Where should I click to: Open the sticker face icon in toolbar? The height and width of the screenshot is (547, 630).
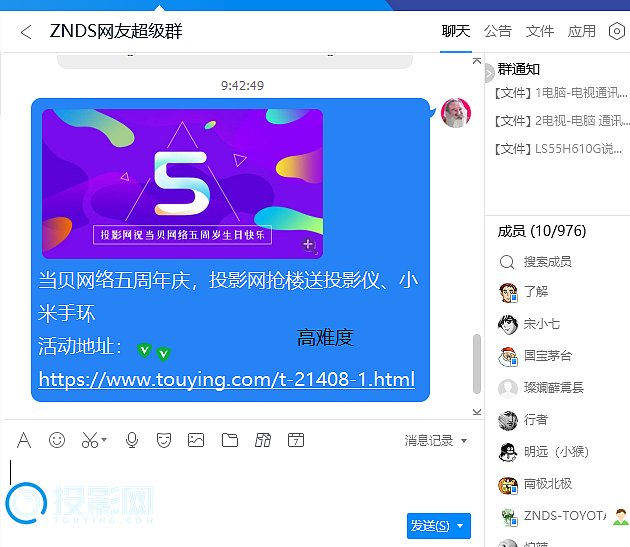coord(164,440)
